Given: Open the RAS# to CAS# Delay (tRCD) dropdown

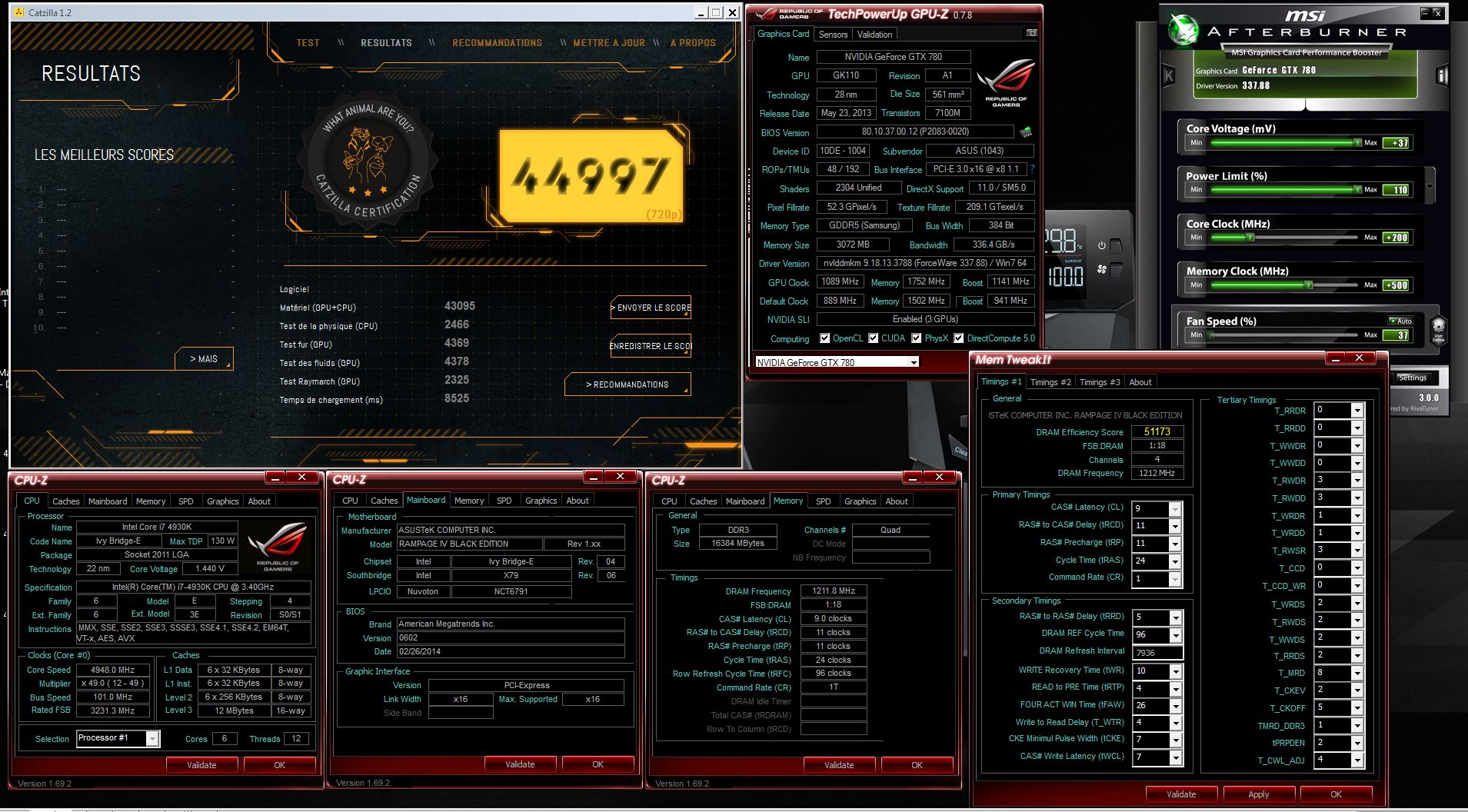Looking at the screenshot, I should tap(1174, 526).
